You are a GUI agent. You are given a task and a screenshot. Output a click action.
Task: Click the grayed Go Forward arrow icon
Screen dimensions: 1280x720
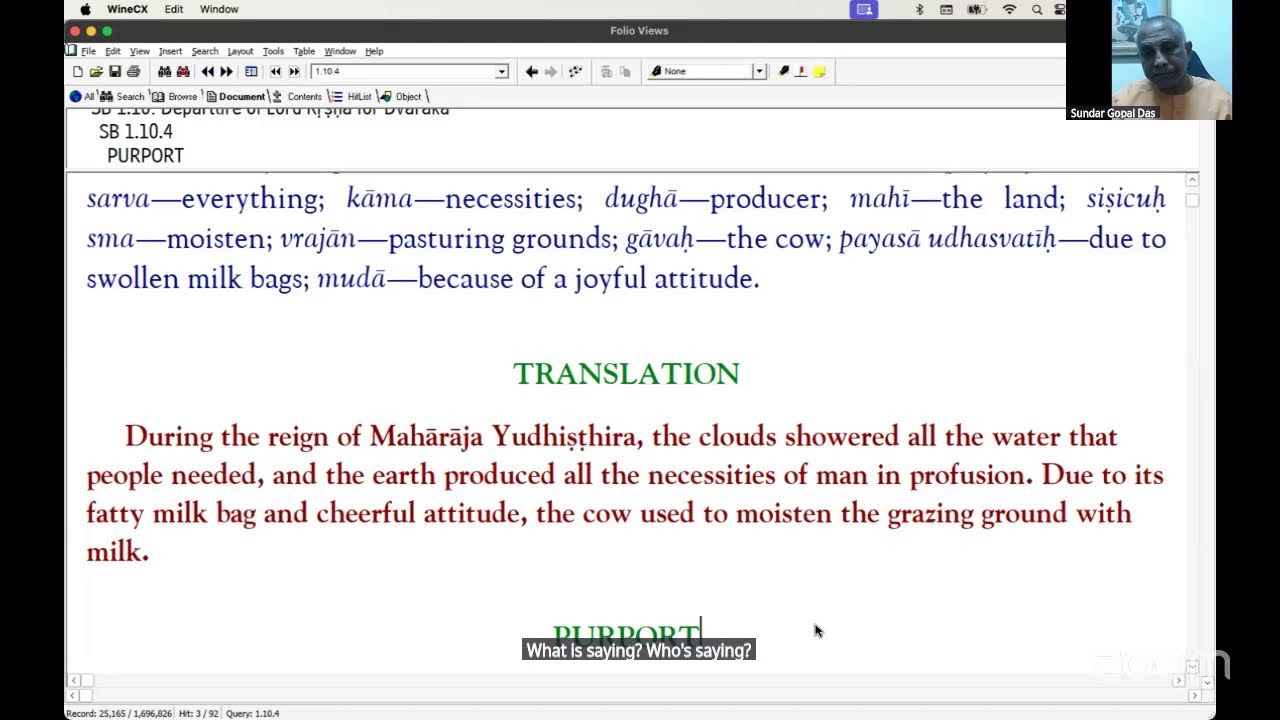[x=550, y=72]
